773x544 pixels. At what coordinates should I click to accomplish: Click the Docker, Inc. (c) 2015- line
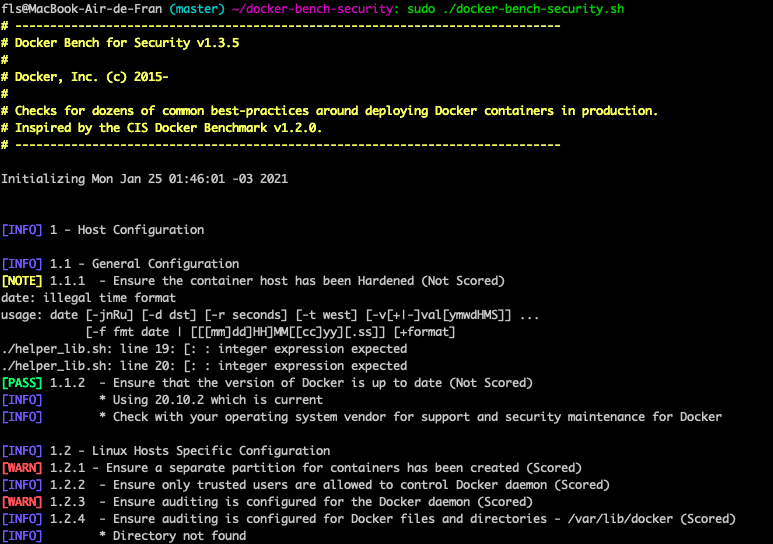coord(91,77)
